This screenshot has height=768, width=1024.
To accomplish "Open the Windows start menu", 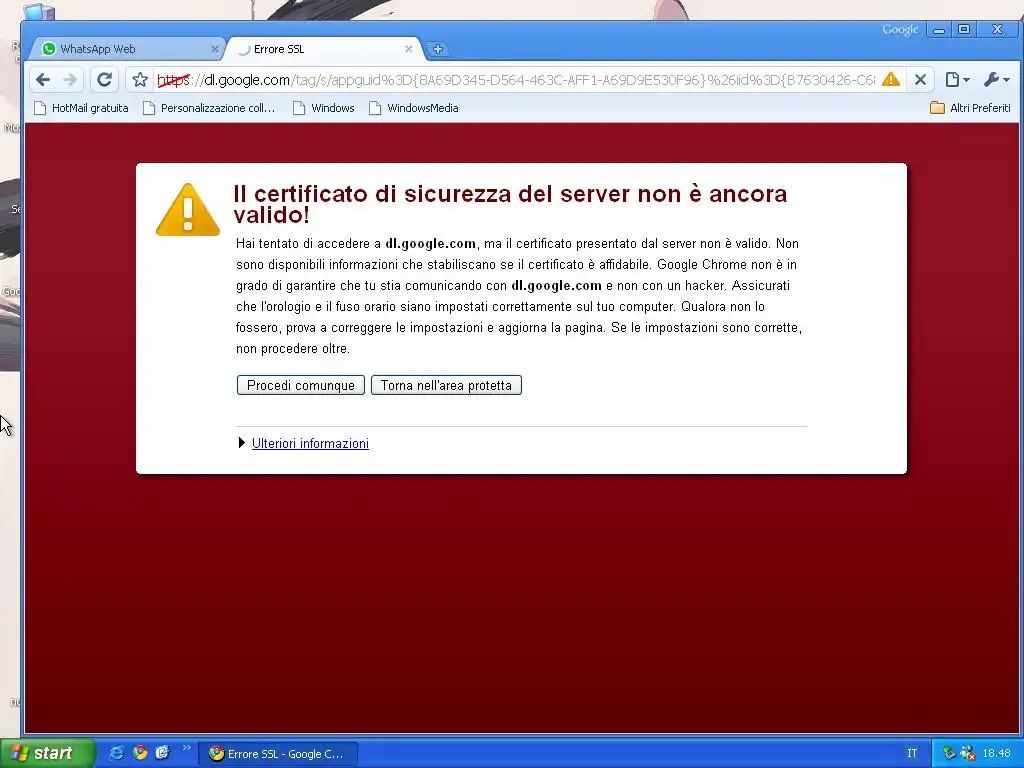I will pyautogui.click(x=47, y=753).
